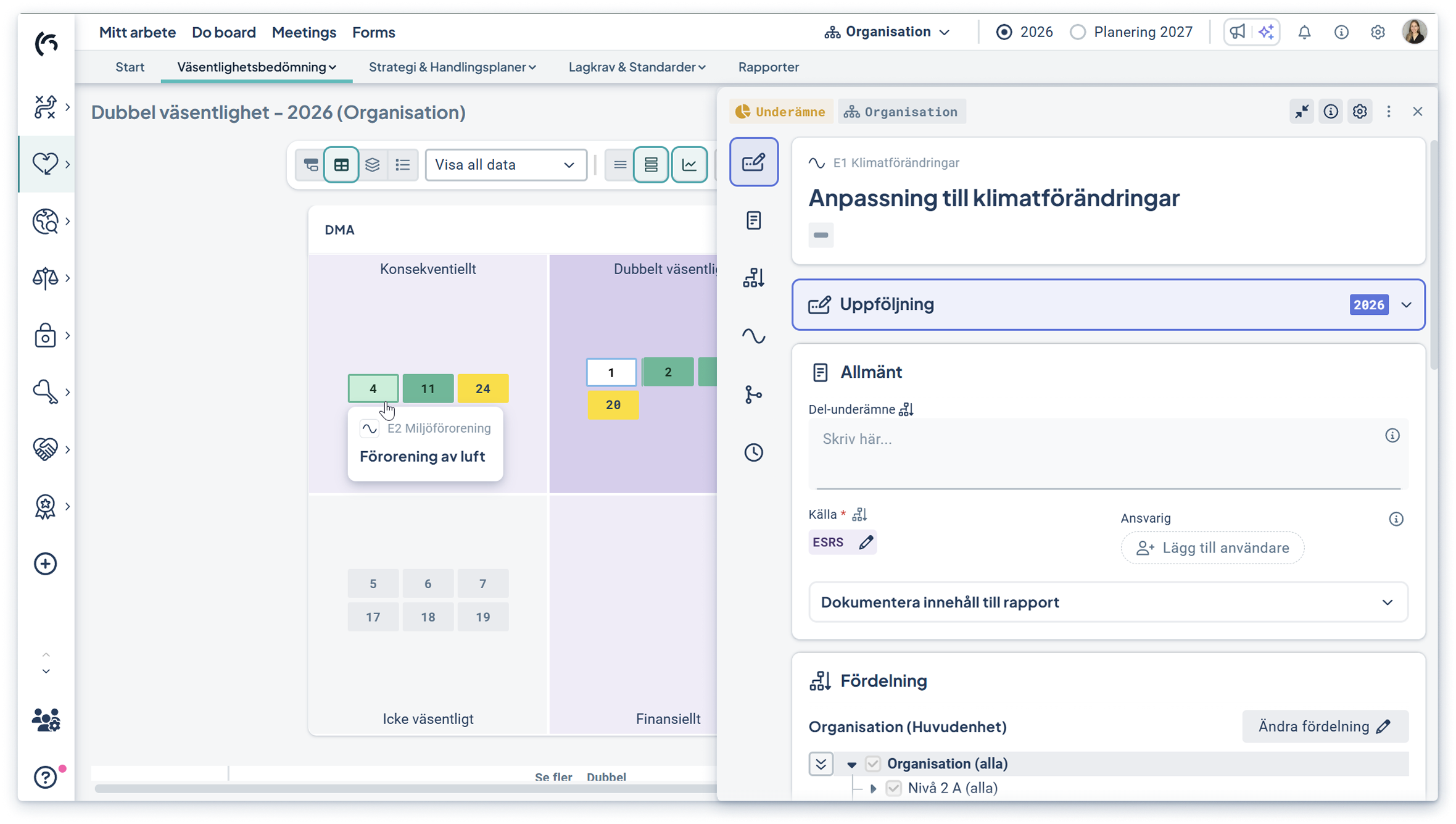Expand Dokumentera innehåll till rapport section
The height and width of the screenshot is (824, 1456).
[x=1108, y=602]
